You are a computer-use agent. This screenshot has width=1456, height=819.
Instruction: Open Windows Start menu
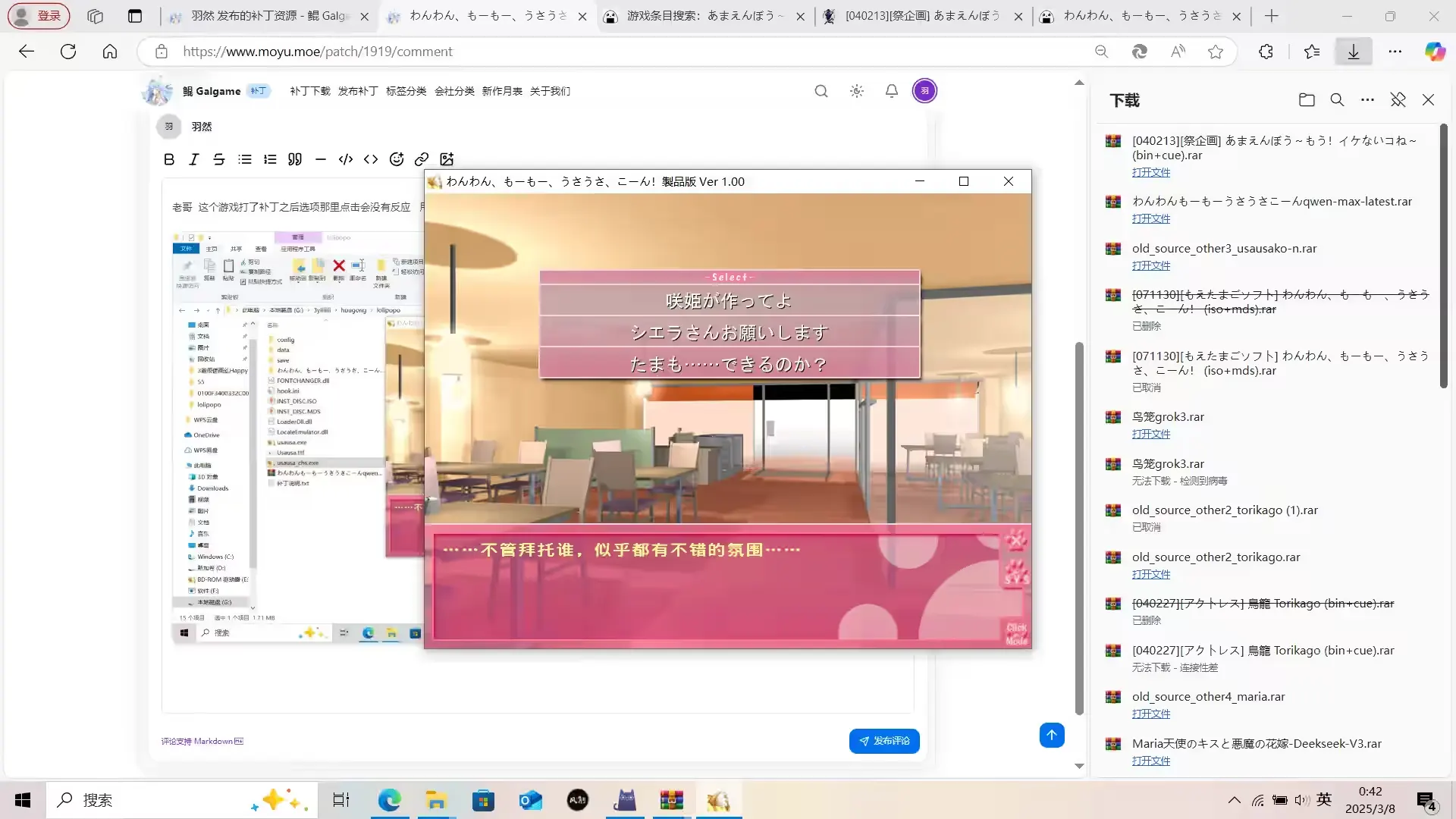click(23, 800)
